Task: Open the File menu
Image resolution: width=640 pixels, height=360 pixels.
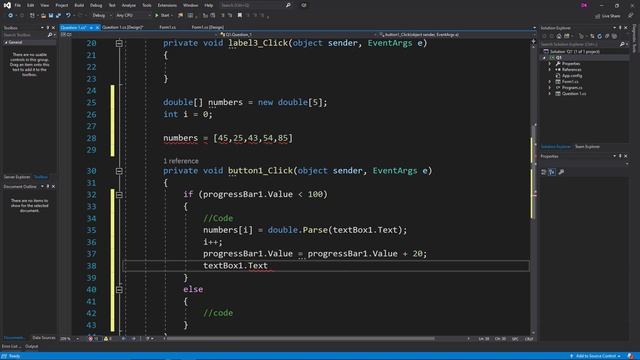Action: 18,5
